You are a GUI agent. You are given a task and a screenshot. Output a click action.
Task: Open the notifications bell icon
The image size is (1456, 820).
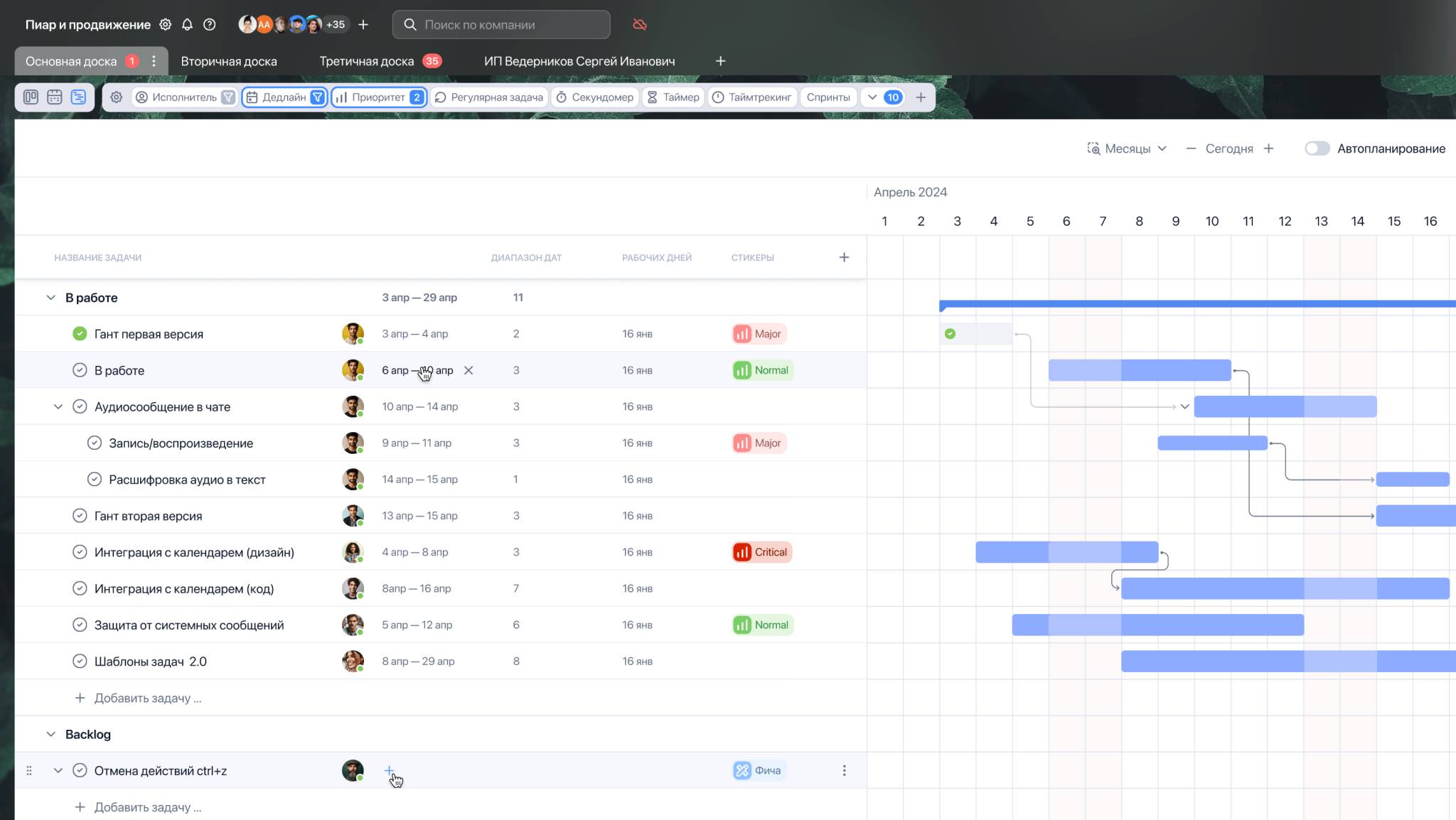187,25
